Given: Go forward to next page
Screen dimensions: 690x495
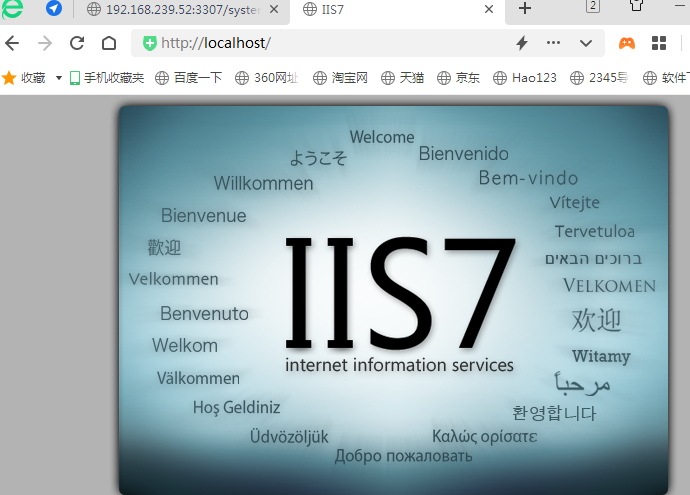Looking at the screenshot, I should point(45,43).
